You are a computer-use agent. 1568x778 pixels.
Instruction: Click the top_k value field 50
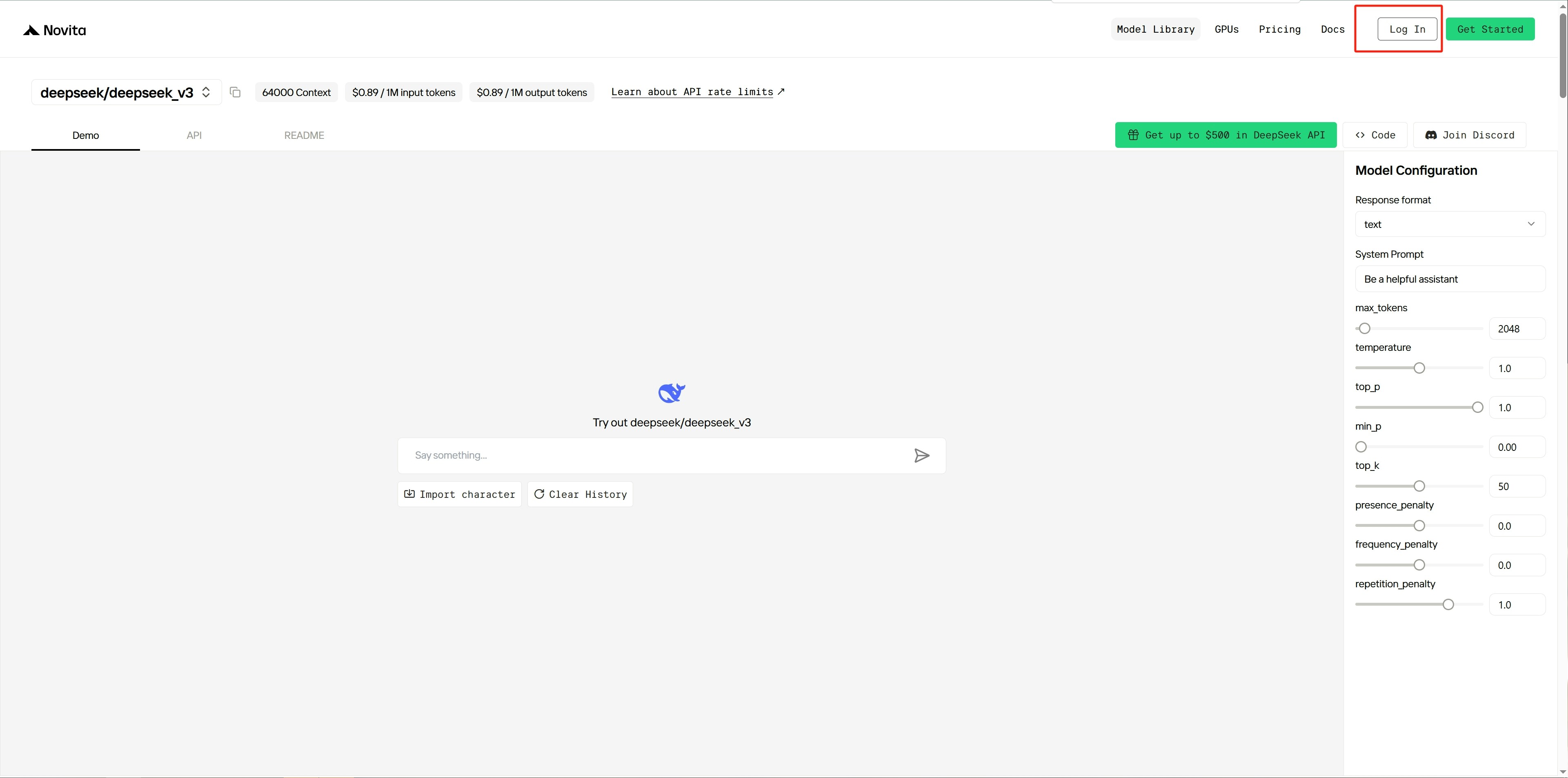click(1517, 486)
